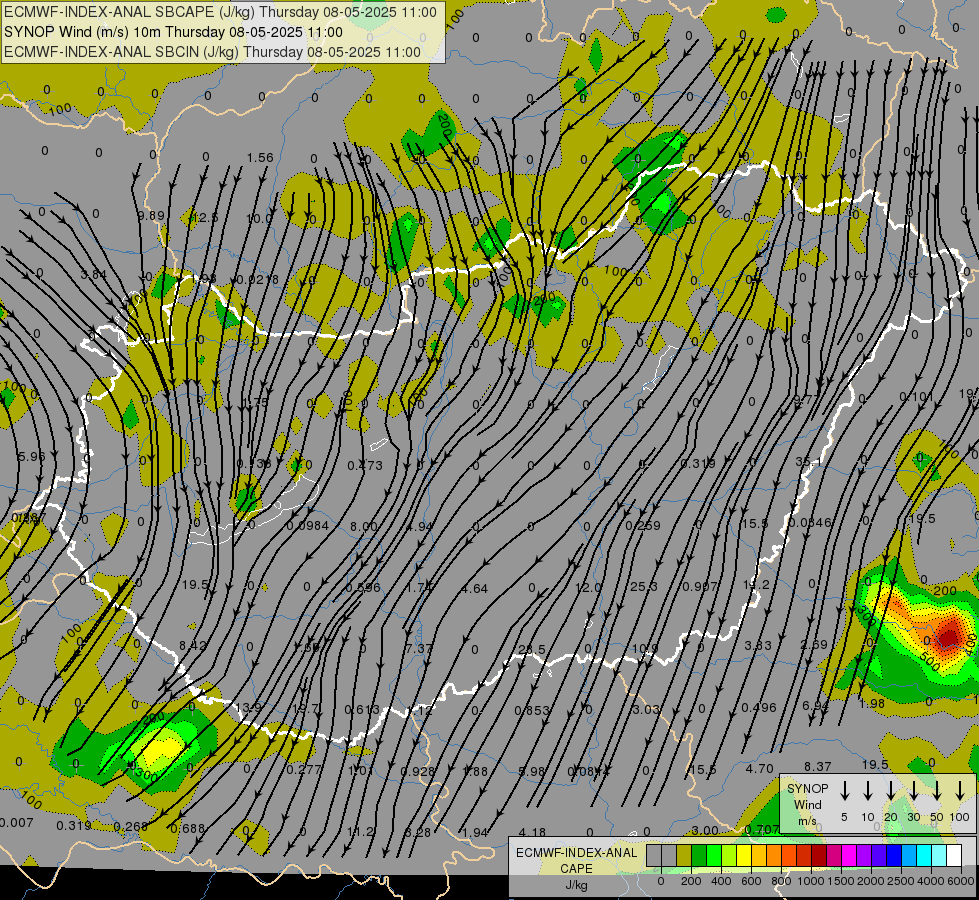The width and height of the screenshot is (979, 900).
Task: Click the map value 25.3
Action: [x=644, y=586]
